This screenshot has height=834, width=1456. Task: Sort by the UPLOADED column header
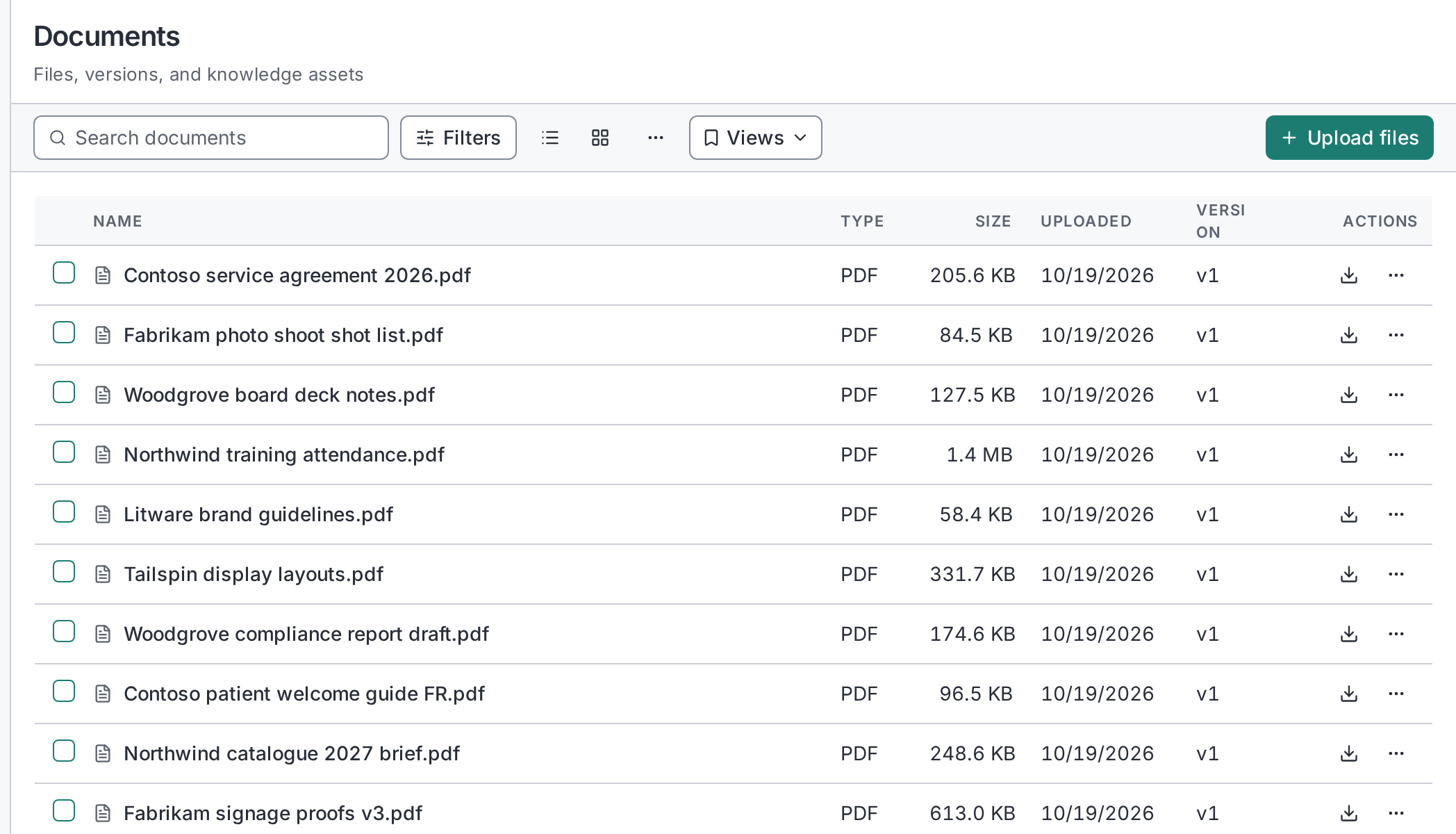pos(1086,221)
